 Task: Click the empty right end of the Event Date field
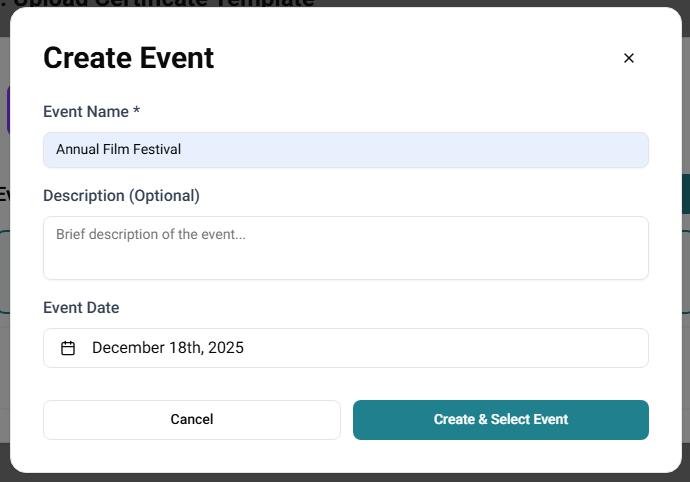(x=600, y=348)
